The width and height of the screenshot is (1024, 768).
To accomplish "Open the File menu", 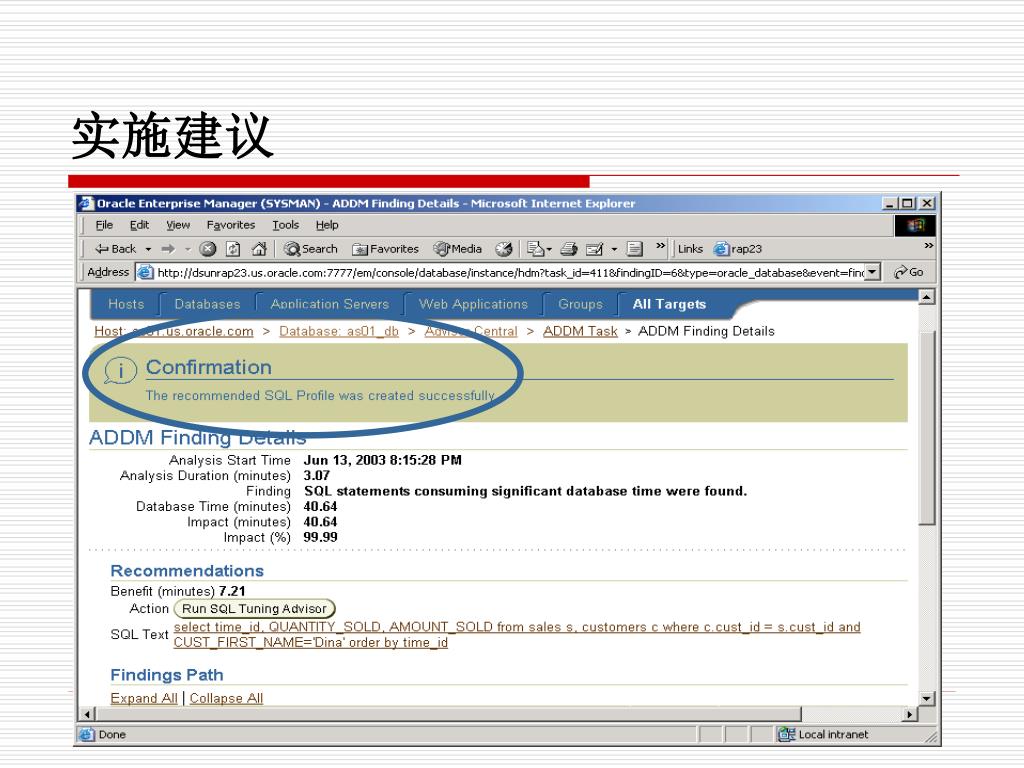I will [x=104, y=225].
